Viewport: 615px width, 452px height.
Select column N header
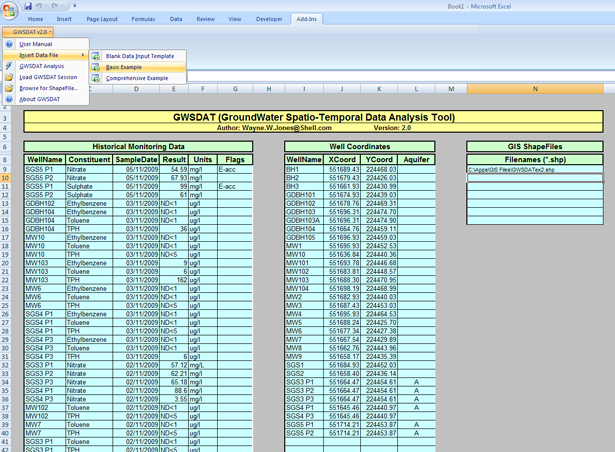(x=535, y=89)
